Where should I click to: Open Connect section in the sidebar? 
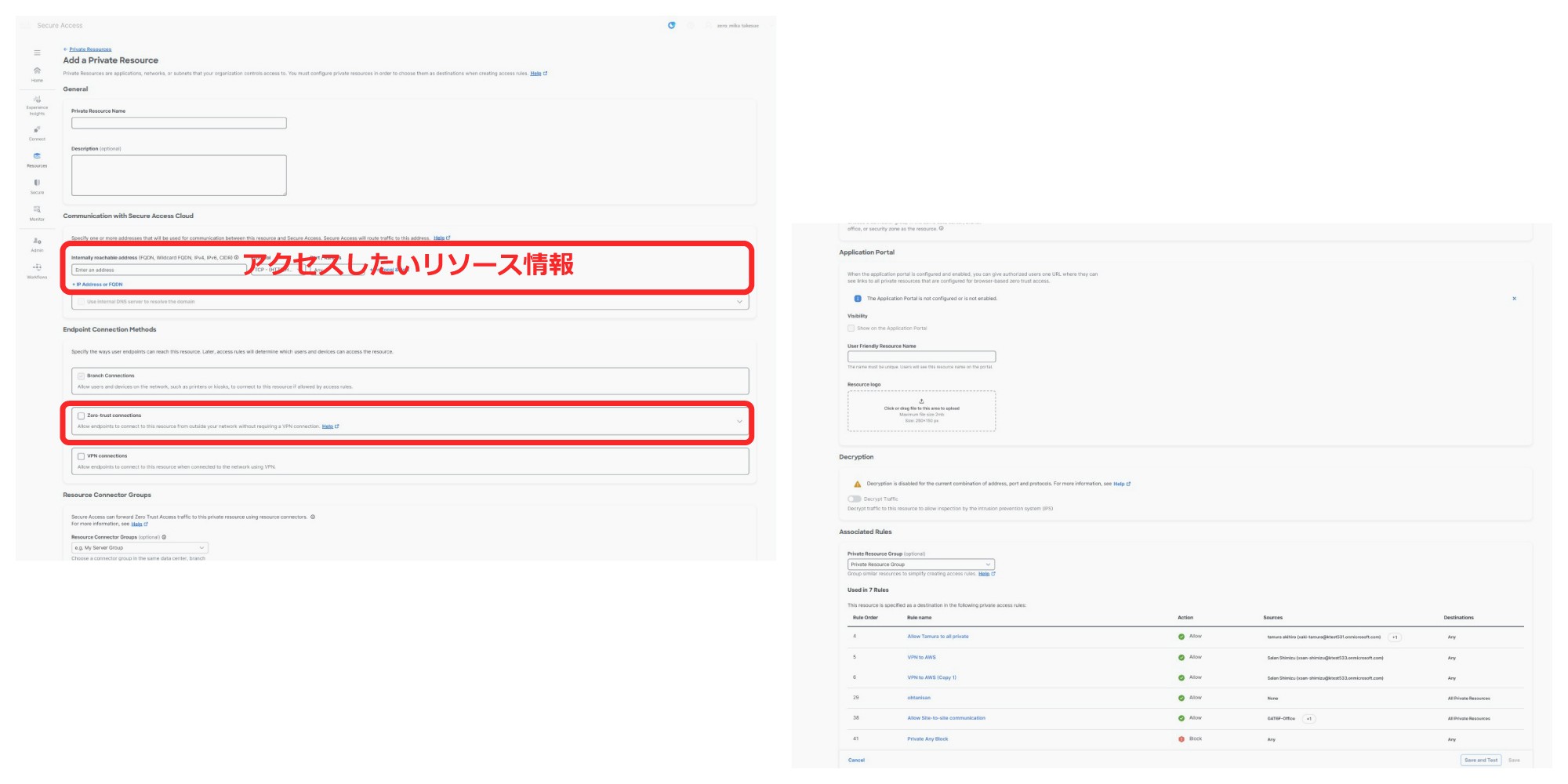(x=37, y=133)
